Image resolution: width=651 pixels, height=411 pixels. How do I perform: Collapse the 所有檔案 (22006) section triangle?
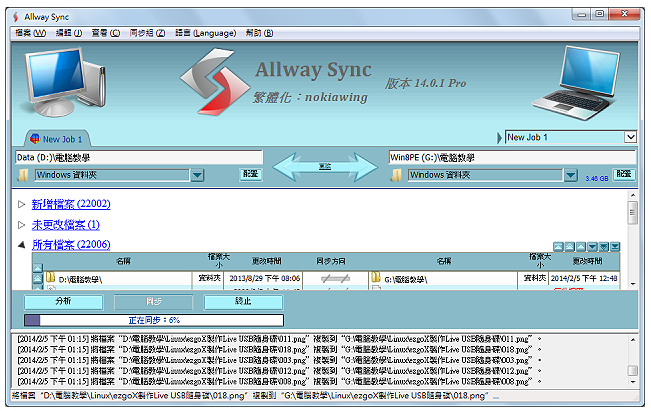click(22, 245)
